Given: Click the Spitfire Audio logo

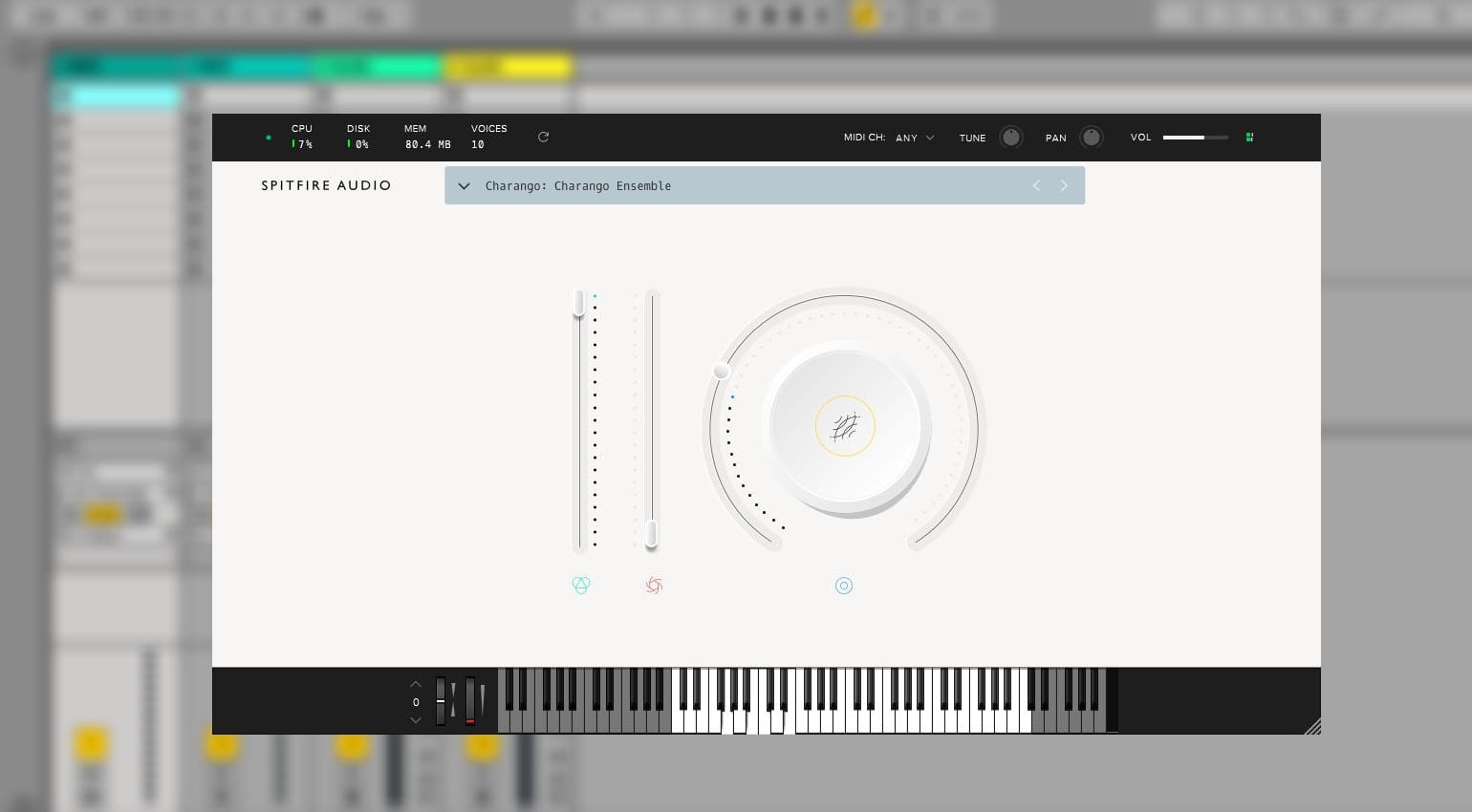Looking at the screenshot, I should (x=326, y=186).
